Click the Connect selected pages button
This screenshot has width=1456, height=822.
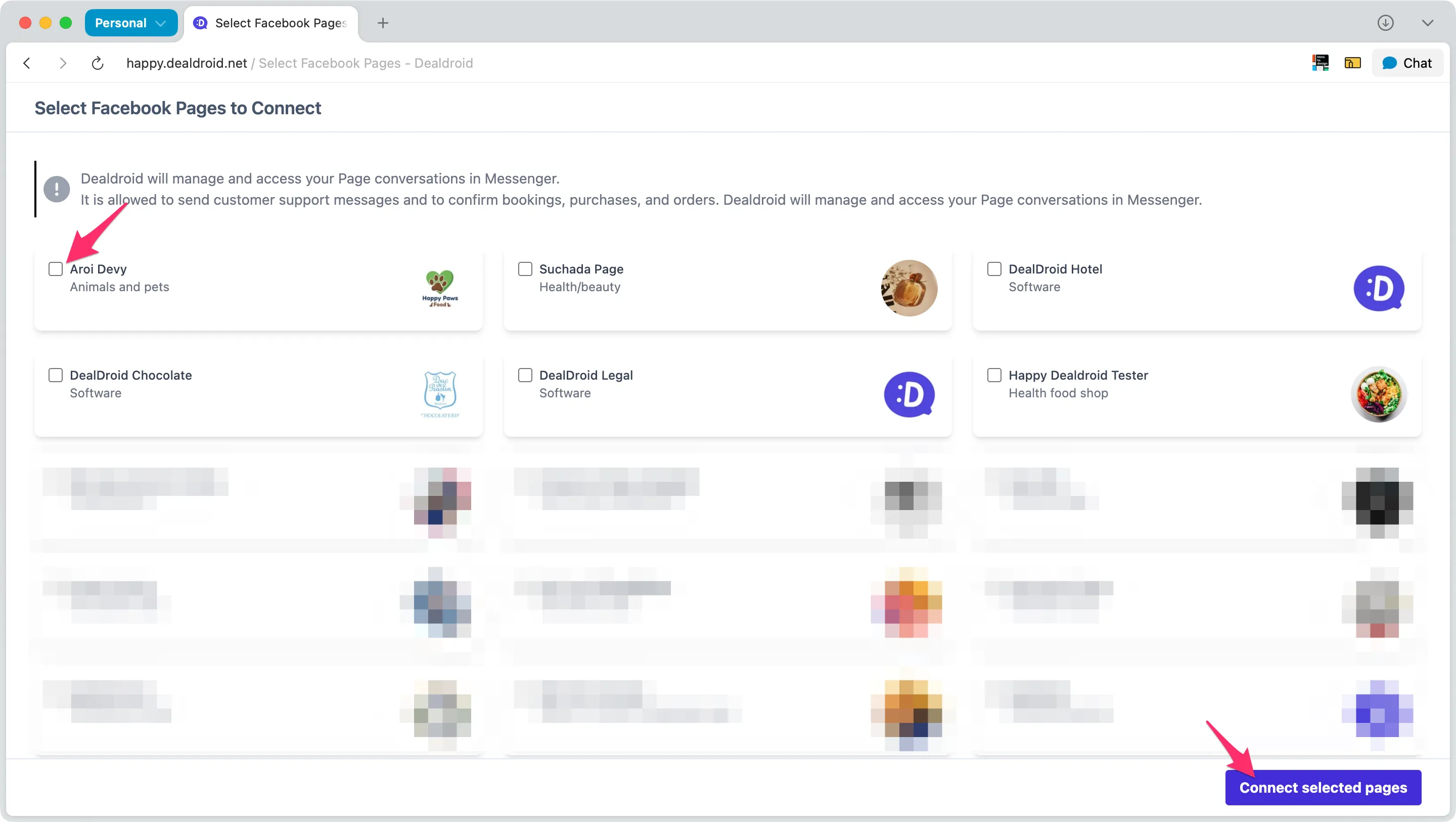coord(1323,788)
